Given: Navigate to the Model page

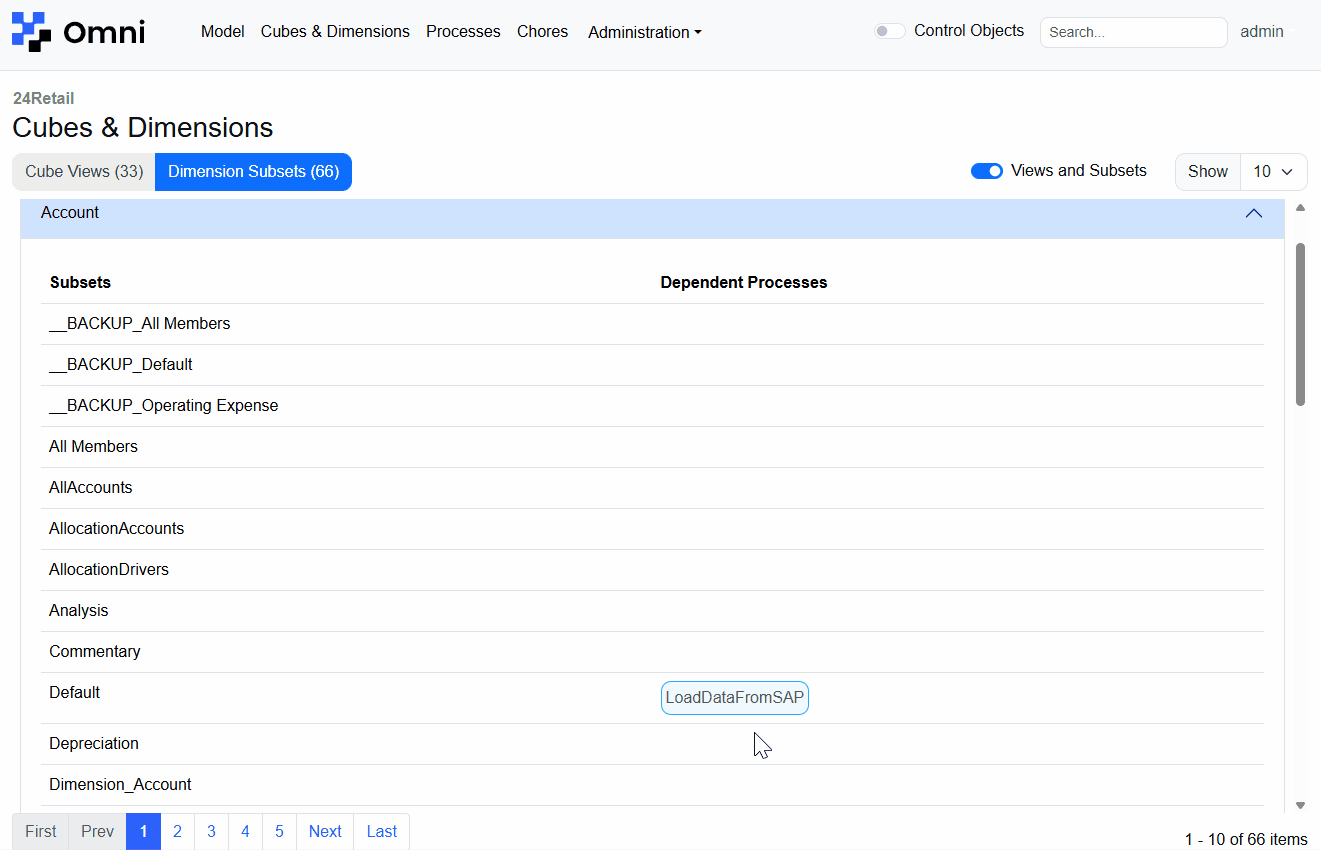Looking at the screenshot, I should tap(222, 31).
